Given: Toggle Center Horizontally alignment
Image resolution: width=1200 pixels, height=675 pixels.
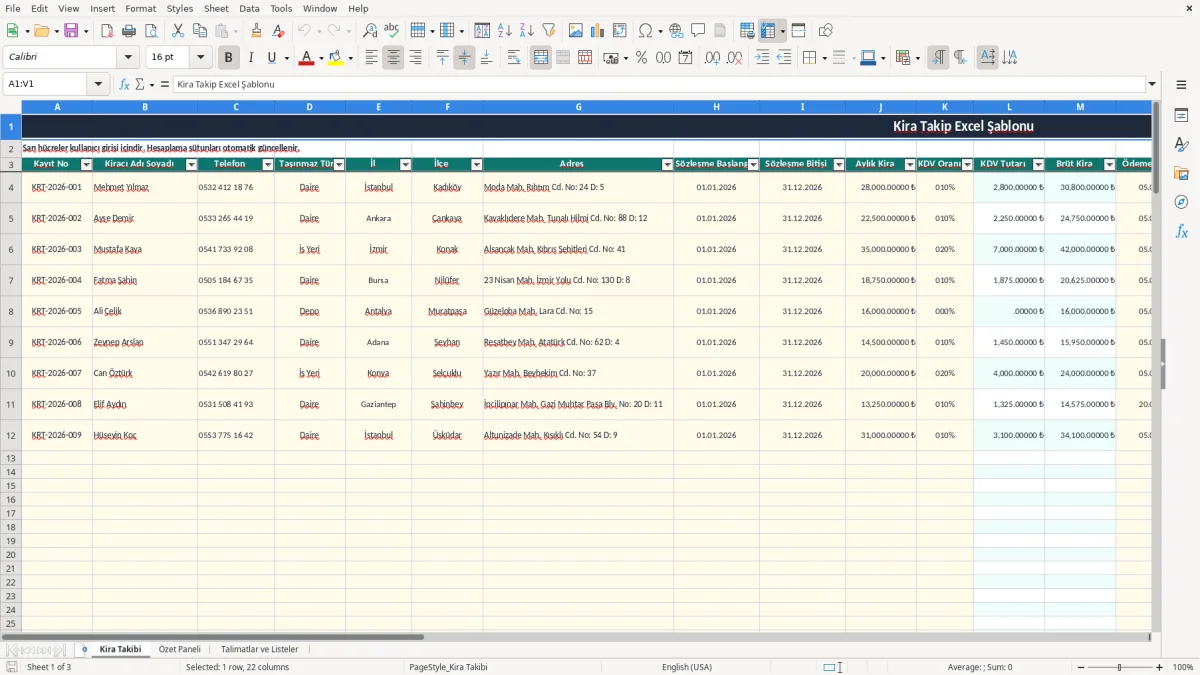Looking at the screenshot, I should [x=394, y=58].
